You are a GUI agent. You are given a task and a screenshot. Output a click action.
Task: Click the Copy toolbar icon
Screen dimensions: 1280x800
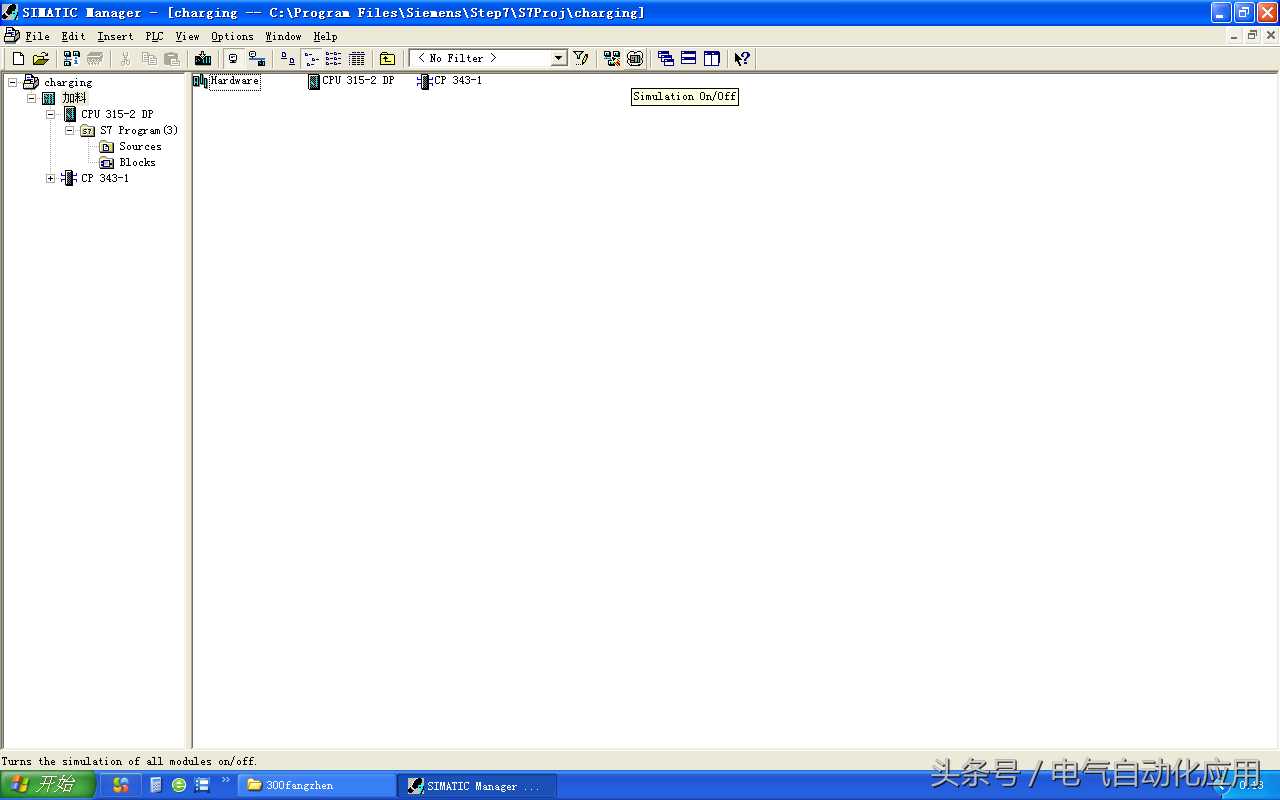point(149,59)
